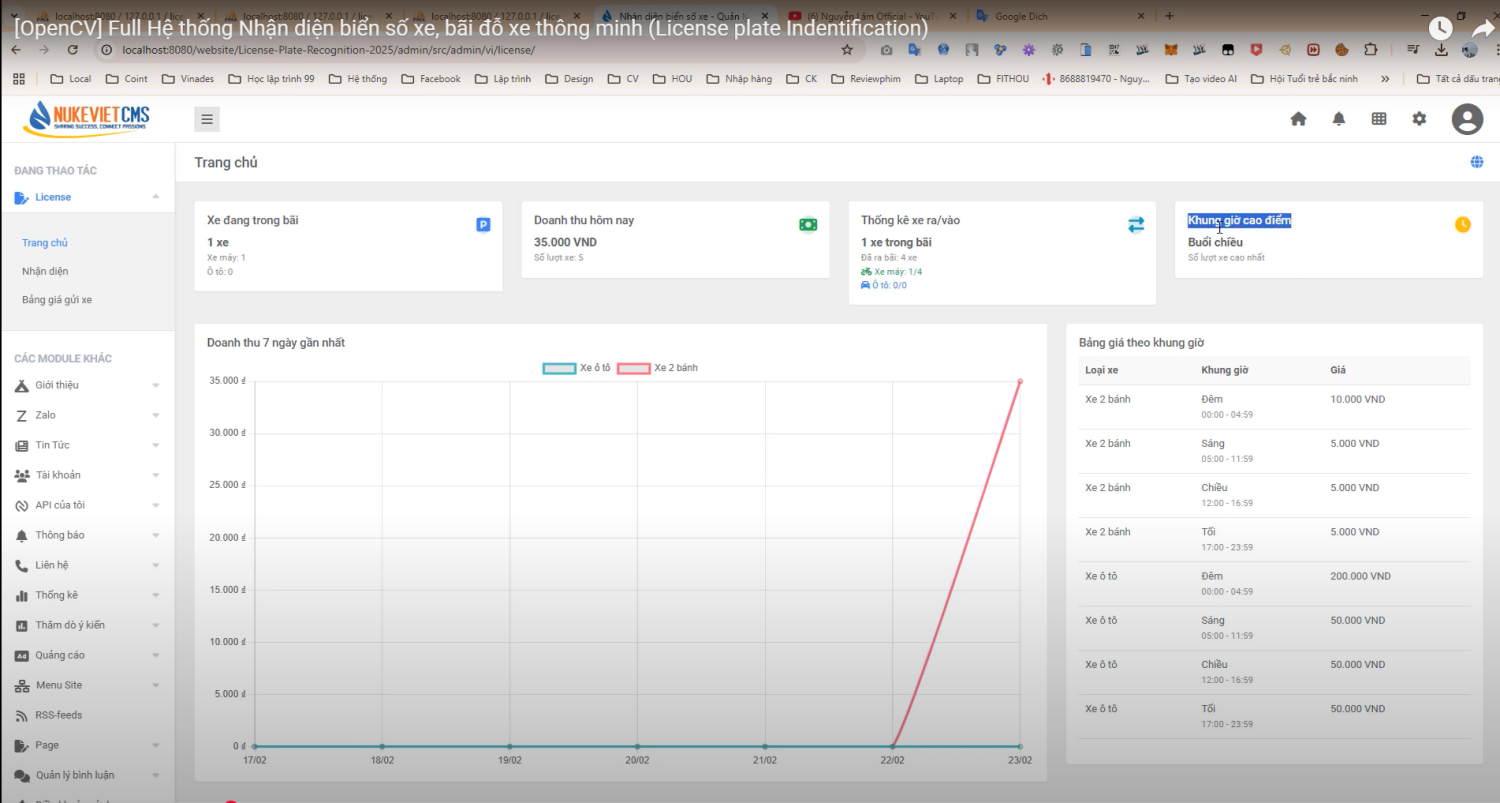Expand the Zalo sidebar module
Image resolution: width=1500 pixels, height=803 pixels.
(87, 415)
